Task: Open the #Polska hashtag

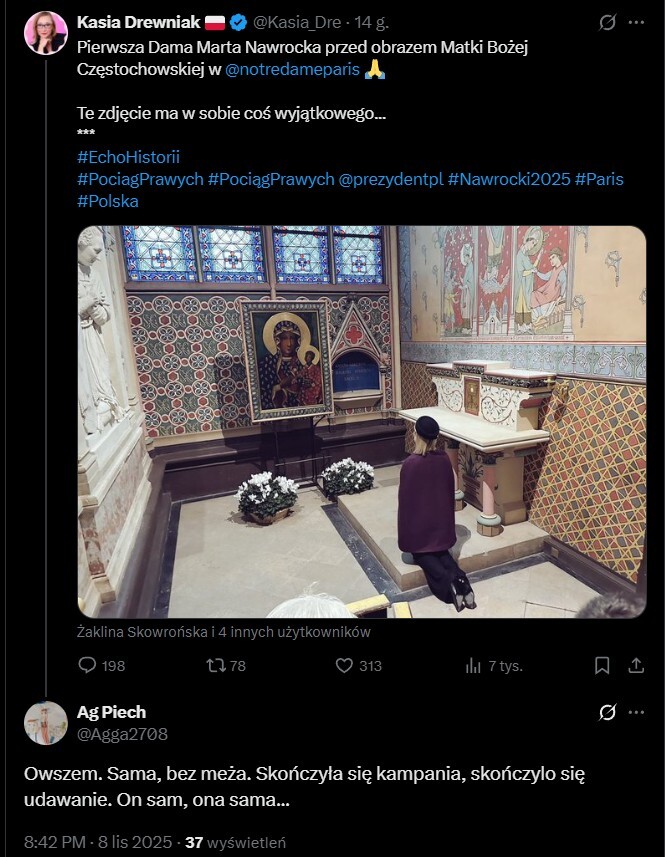Action: pyautogui.click(x=108, y=201)
